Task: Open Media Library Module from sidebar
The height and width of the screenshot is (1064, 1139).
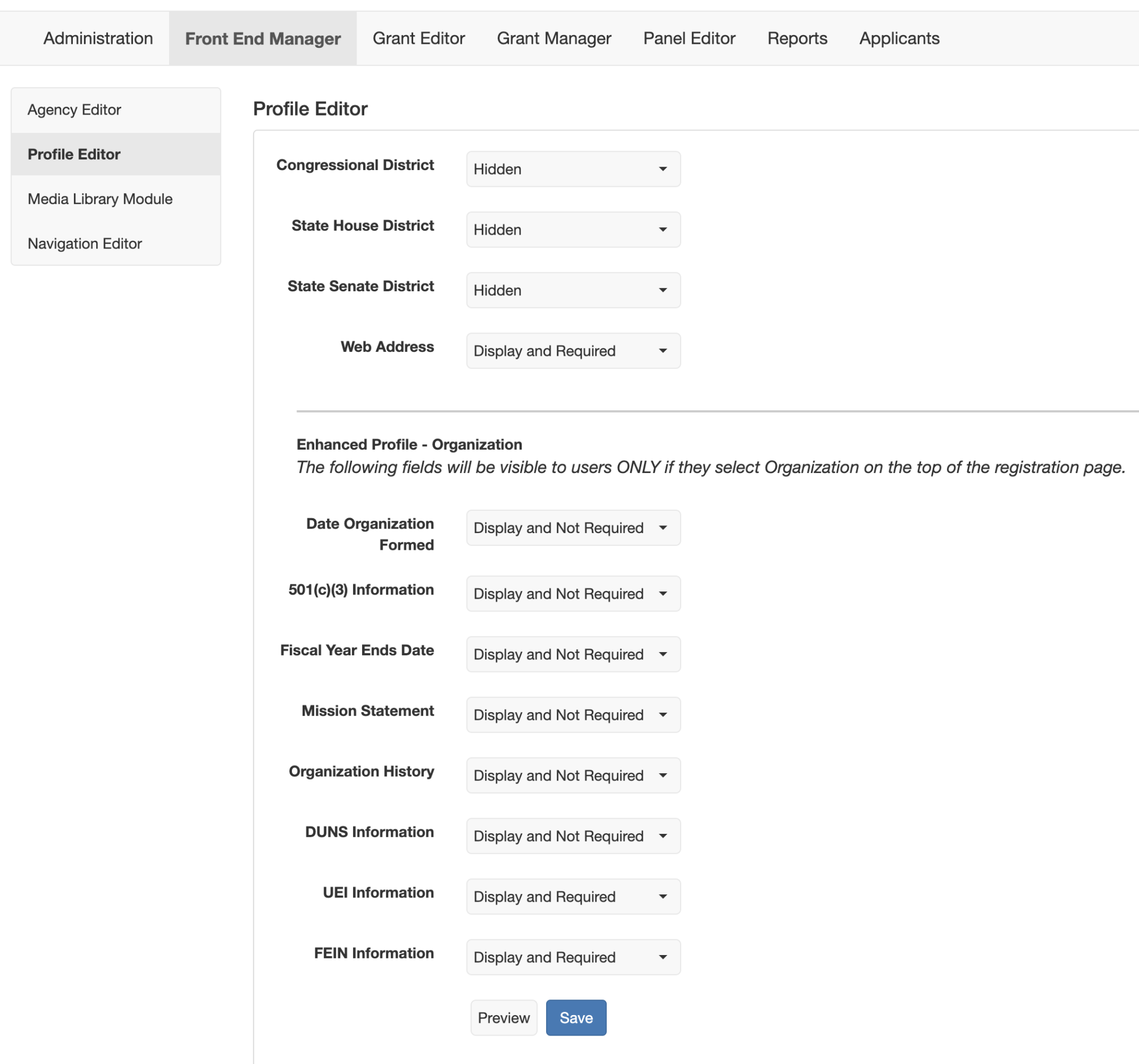Action: (x=100, y=198)
